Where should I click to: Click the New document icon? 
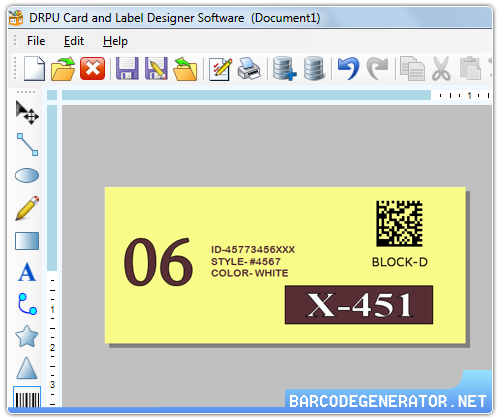pyautogui.click(x=34, y=69)
